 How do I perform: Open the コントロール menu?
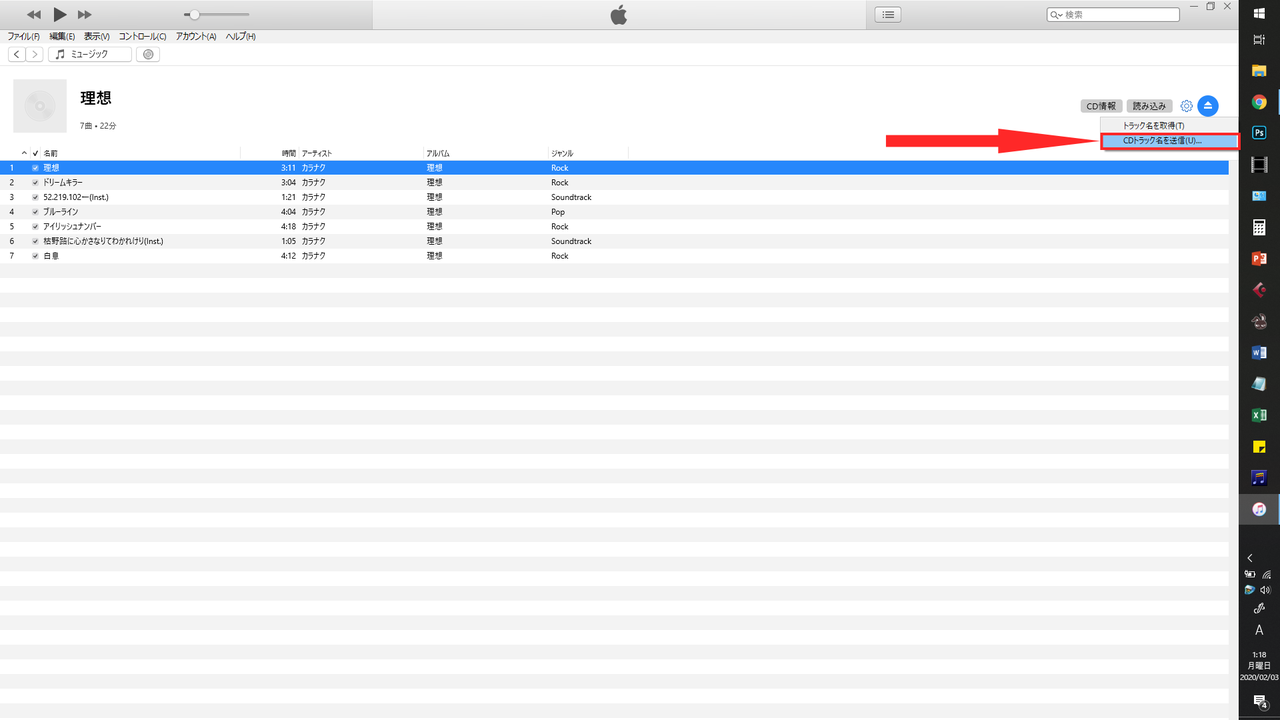(x=143, y=36)
